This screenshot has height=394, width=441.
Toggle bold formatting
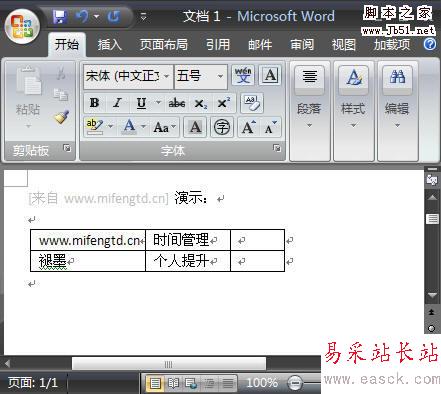pos(94,103)
